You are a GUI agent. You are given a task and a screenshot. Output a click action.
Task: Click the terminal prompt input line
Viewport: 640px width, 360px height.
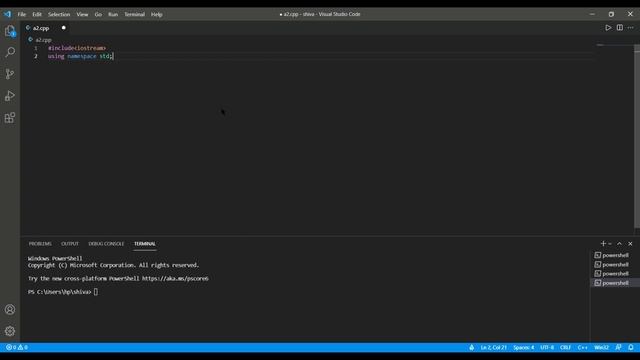(x=63, y=292)
